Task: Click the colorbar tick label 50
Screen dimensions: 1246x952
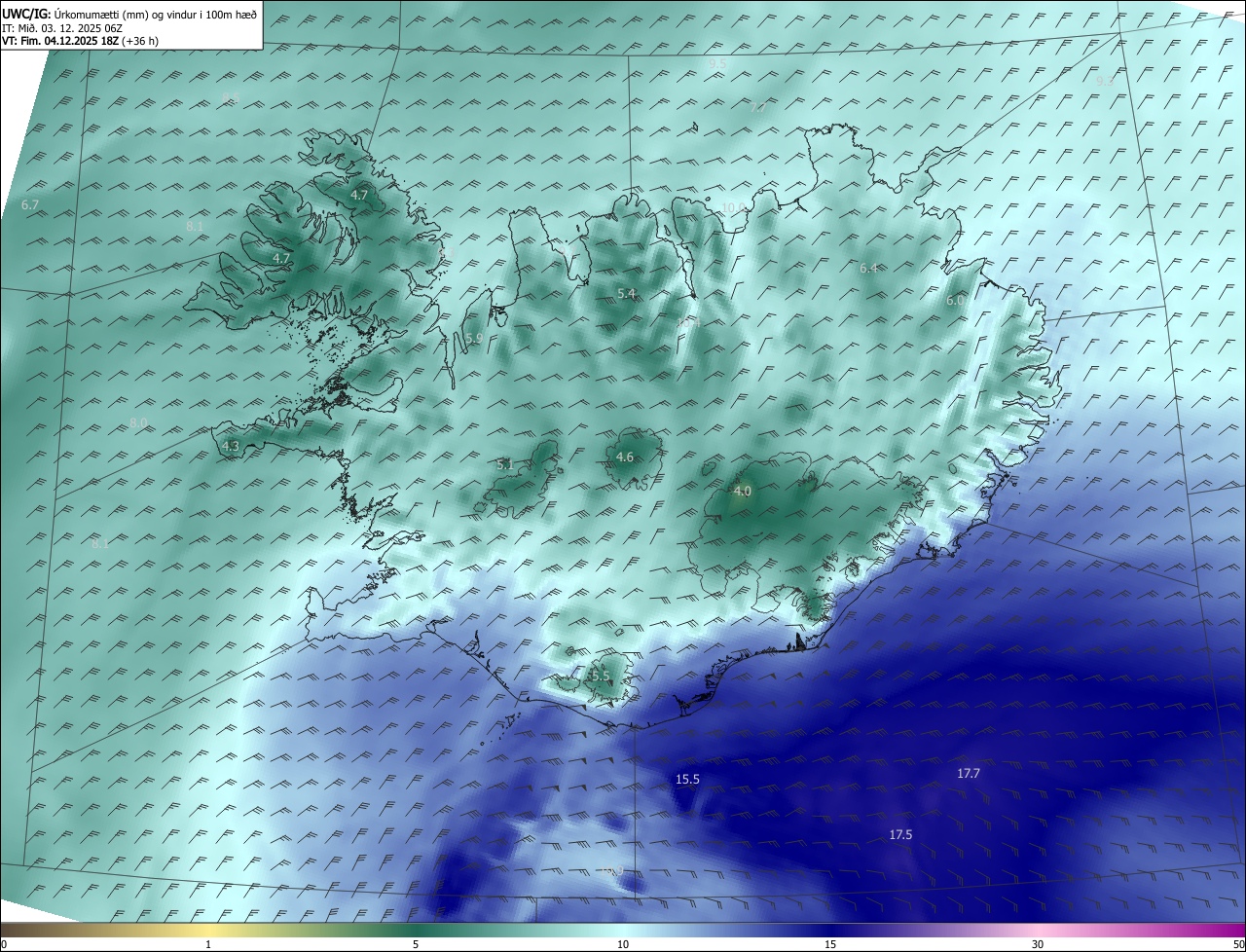Action: pos(1238,944)
